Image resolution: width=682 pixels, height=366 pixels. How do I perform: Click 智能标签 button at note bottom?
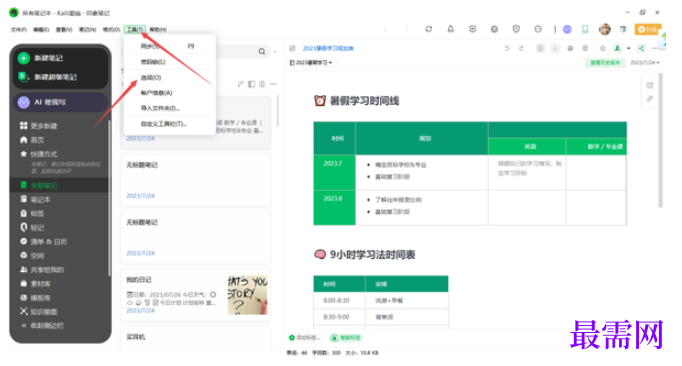point(347,338)
